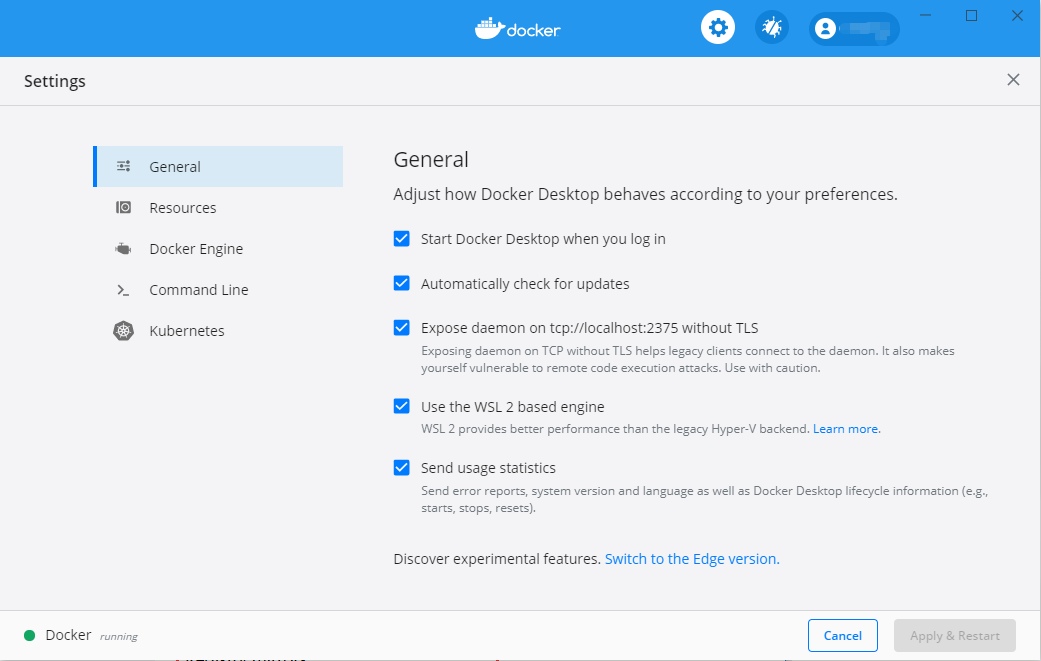
Task: Open the Resources settings section
Action: point(218,208)
